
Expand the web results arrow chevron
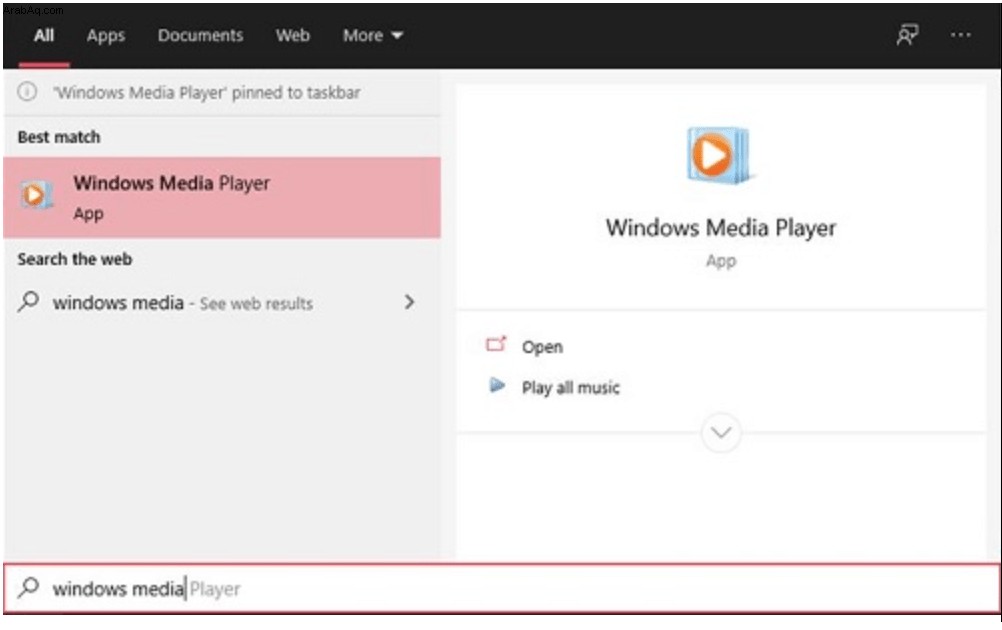click(x=410, y=302)
